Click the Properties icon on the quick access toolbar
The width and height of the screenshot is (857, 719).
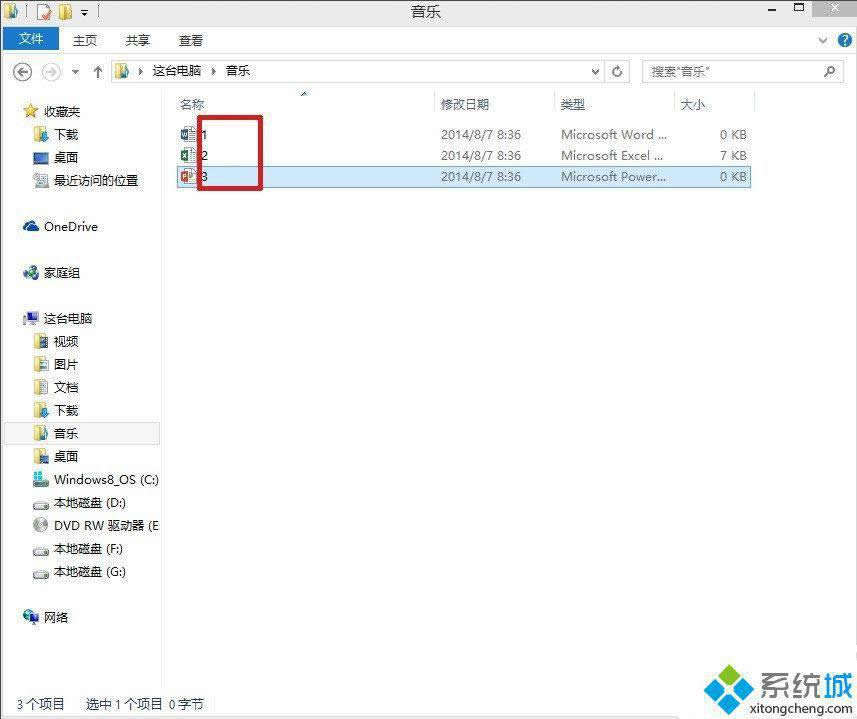(x=43, y=12)
